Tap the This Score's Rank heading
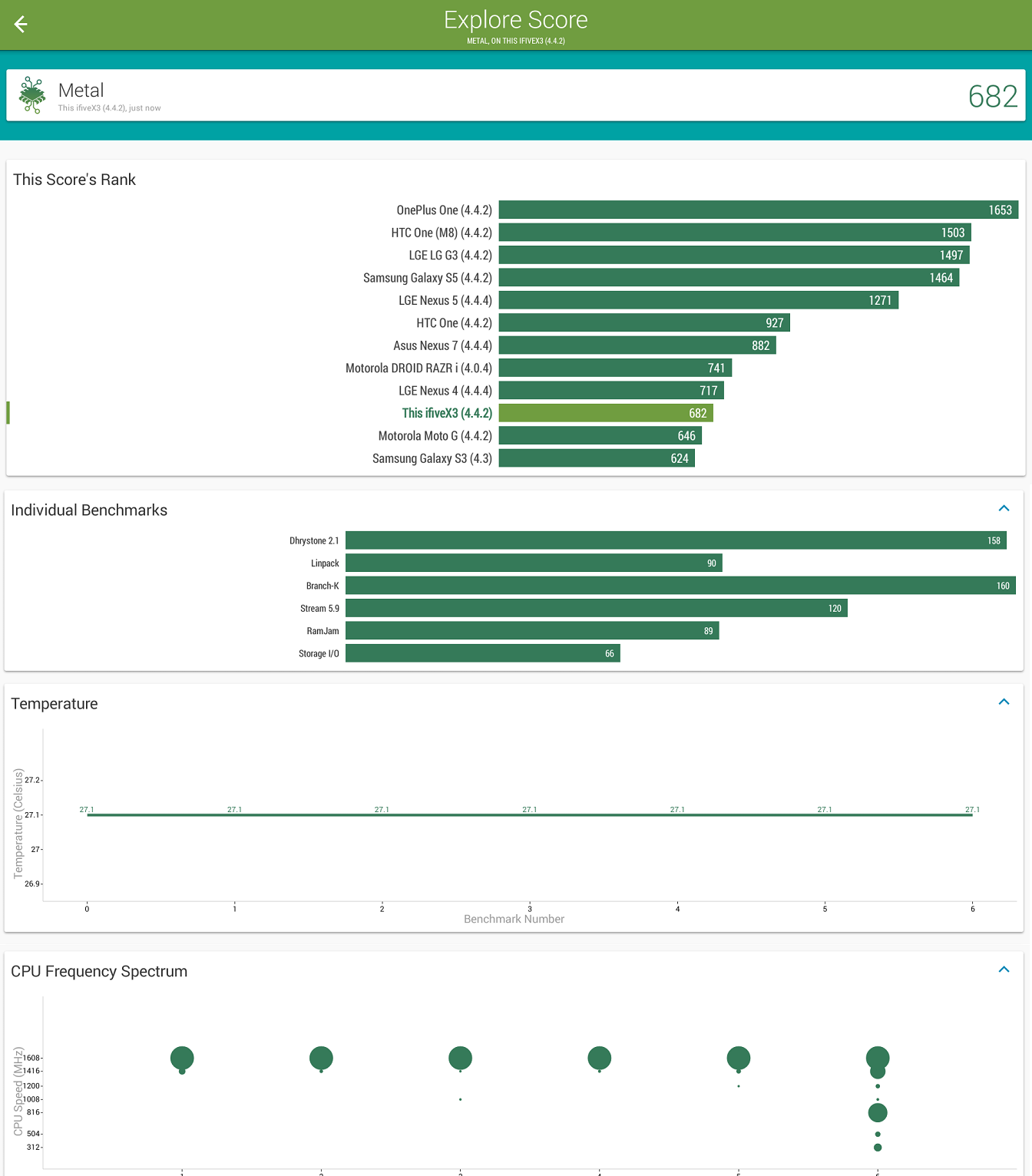1032x1176 pixels. [x=74, y=180]
